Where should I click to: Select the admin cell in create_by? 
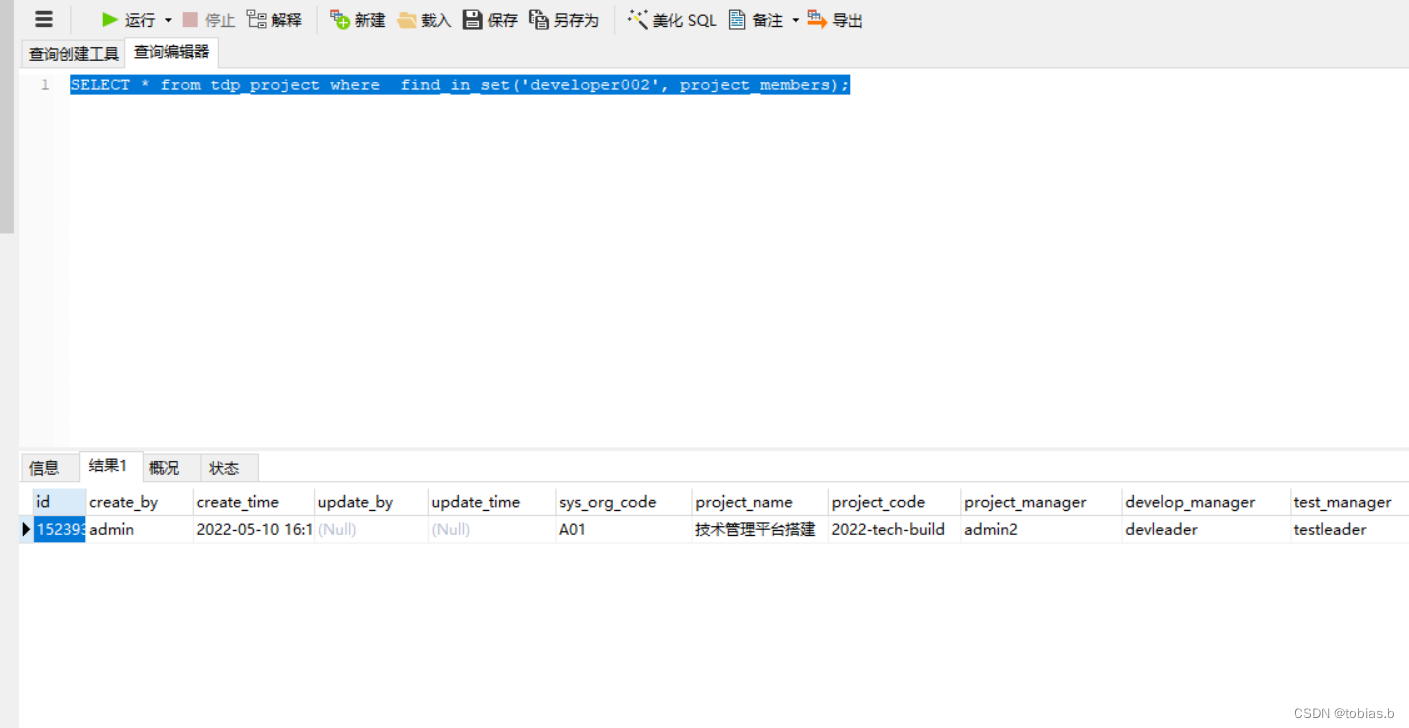coord(139,529)
